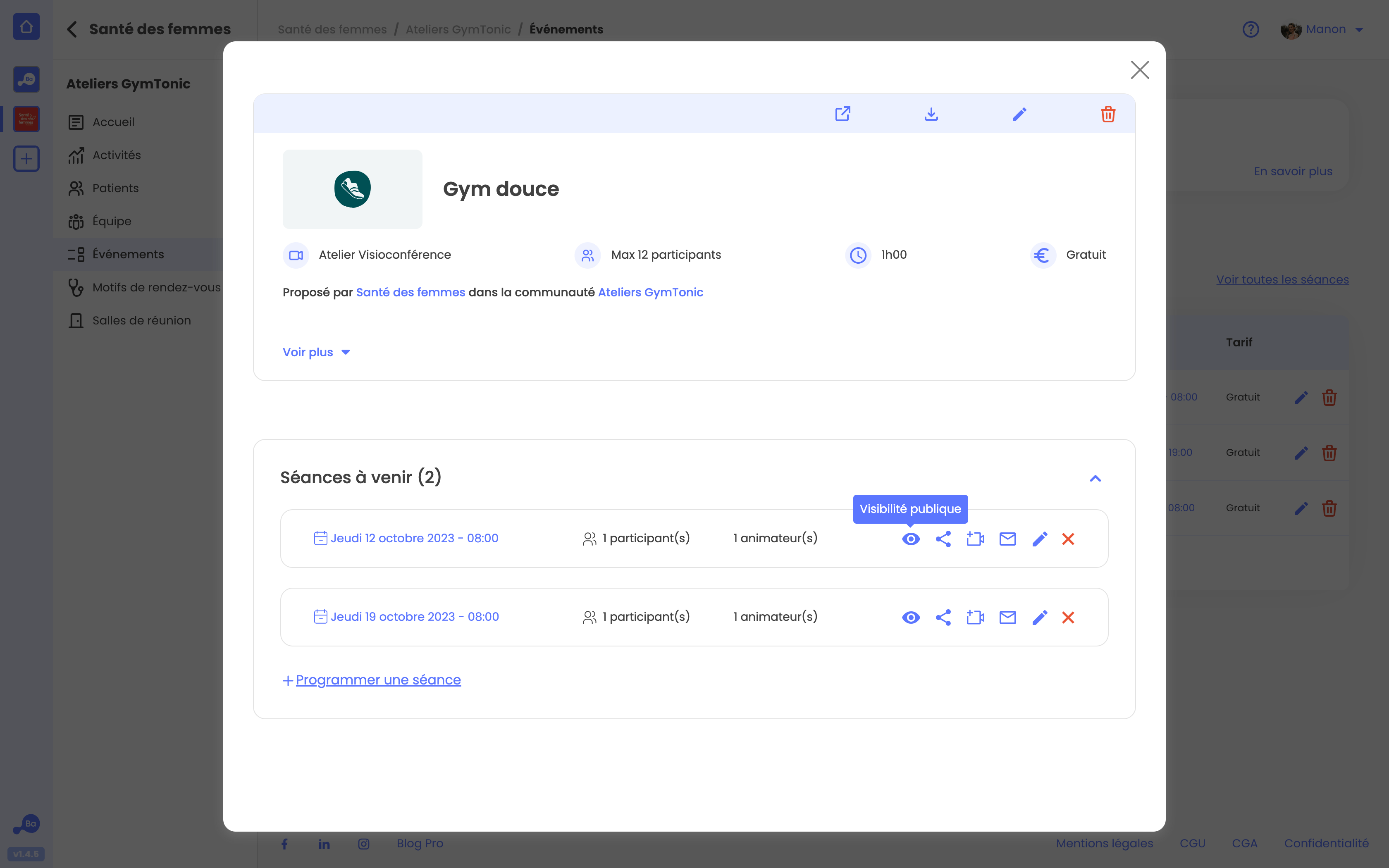Click Santé des femmes breadcrumb
1389x868 pixels.
pyautogui.click(x=332, y=29)
